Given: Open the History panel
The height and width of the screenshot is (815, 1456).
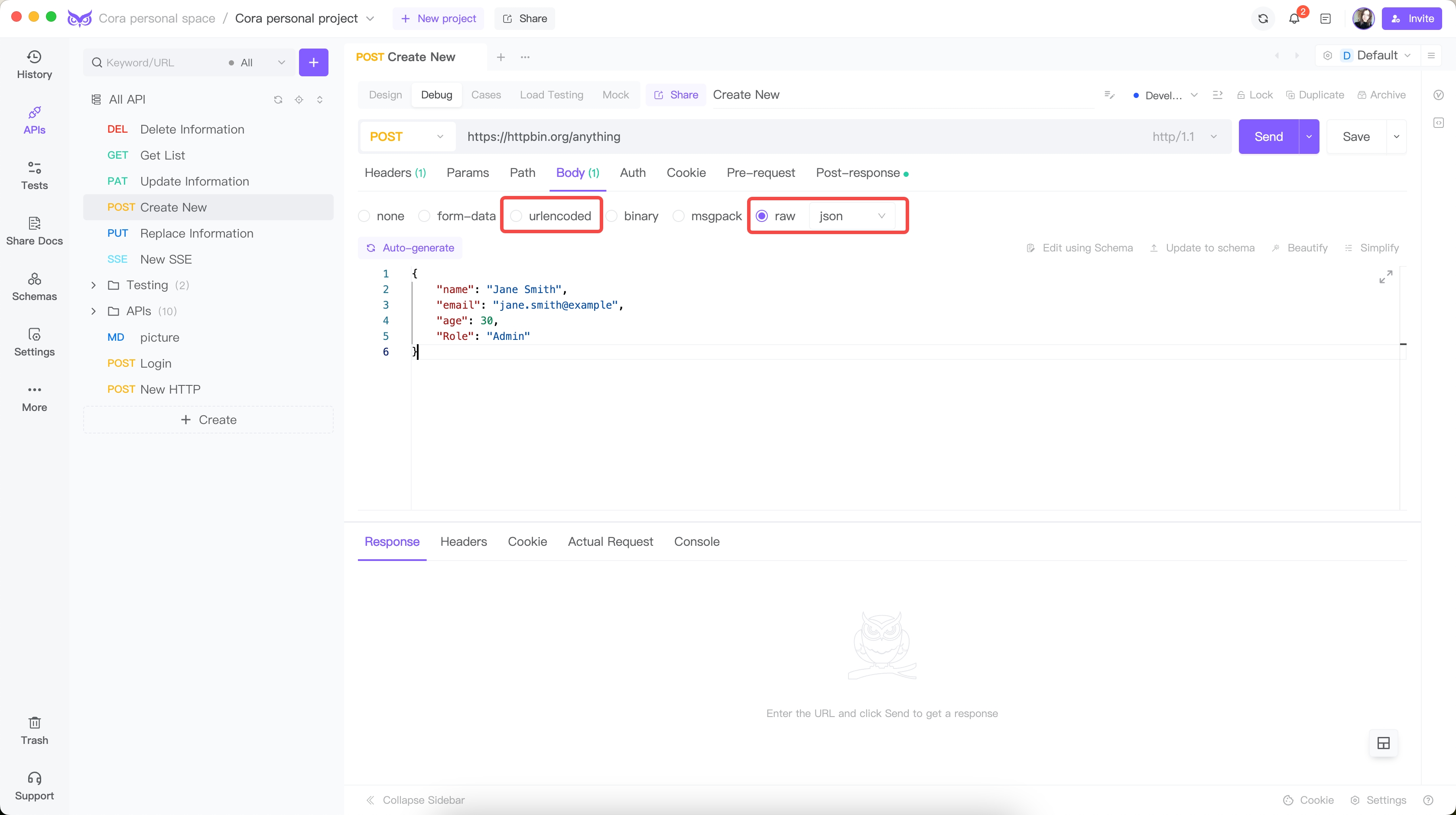Looking at the screenshot, I should [x=34, y=65].
